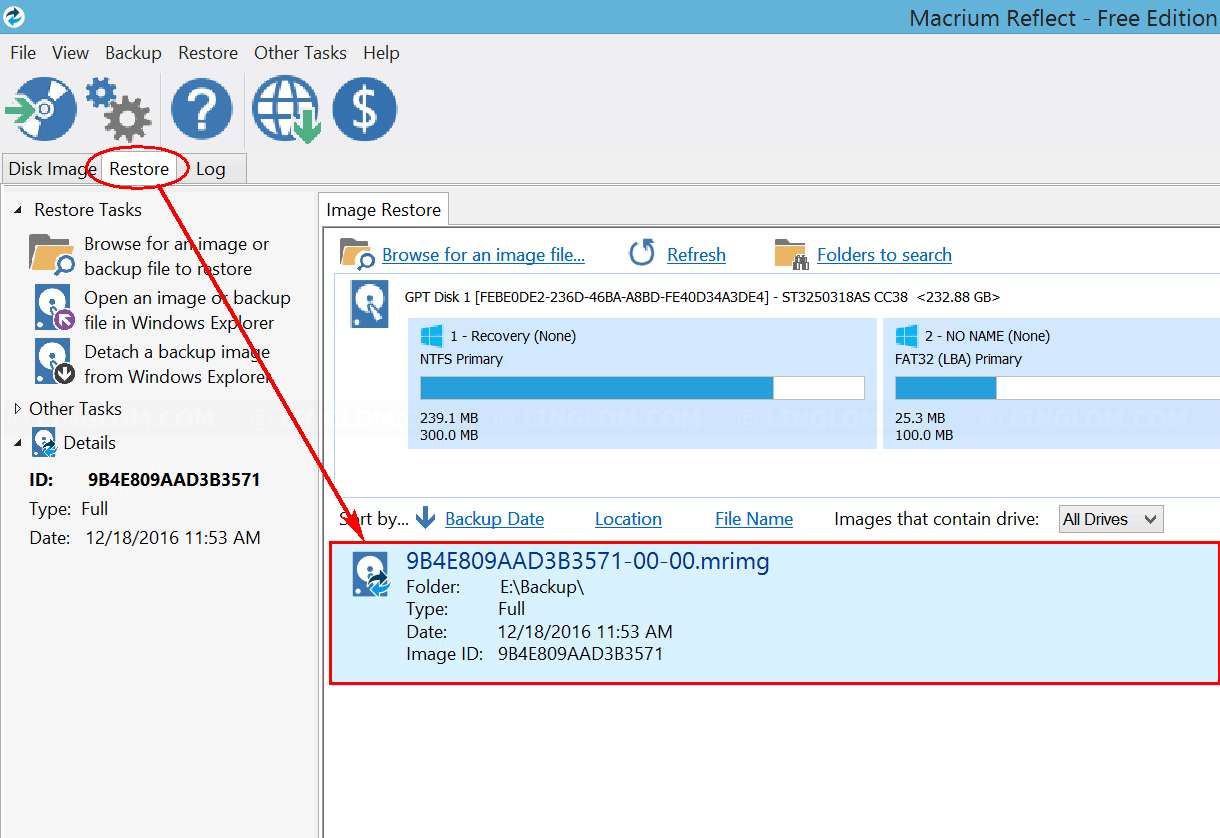Click the folder icon beside 'Browse for an image file...'

coord(358,254)
